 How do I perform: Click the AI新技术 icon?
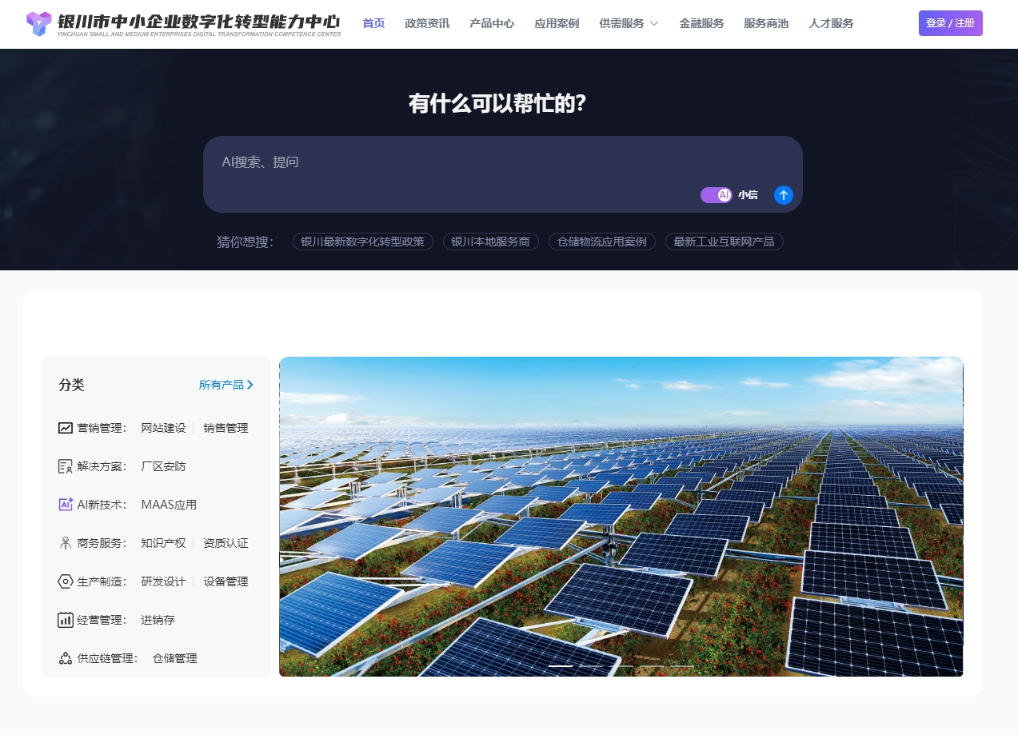tap(65, 505)
